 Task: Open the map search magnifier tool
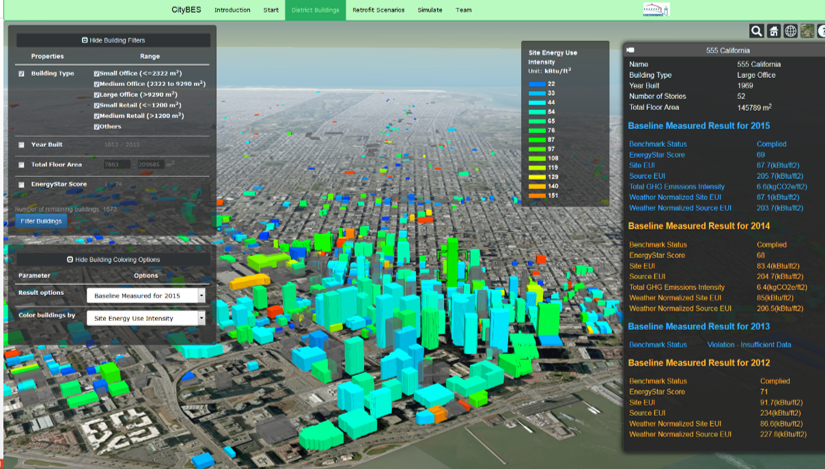coord(756,31)
